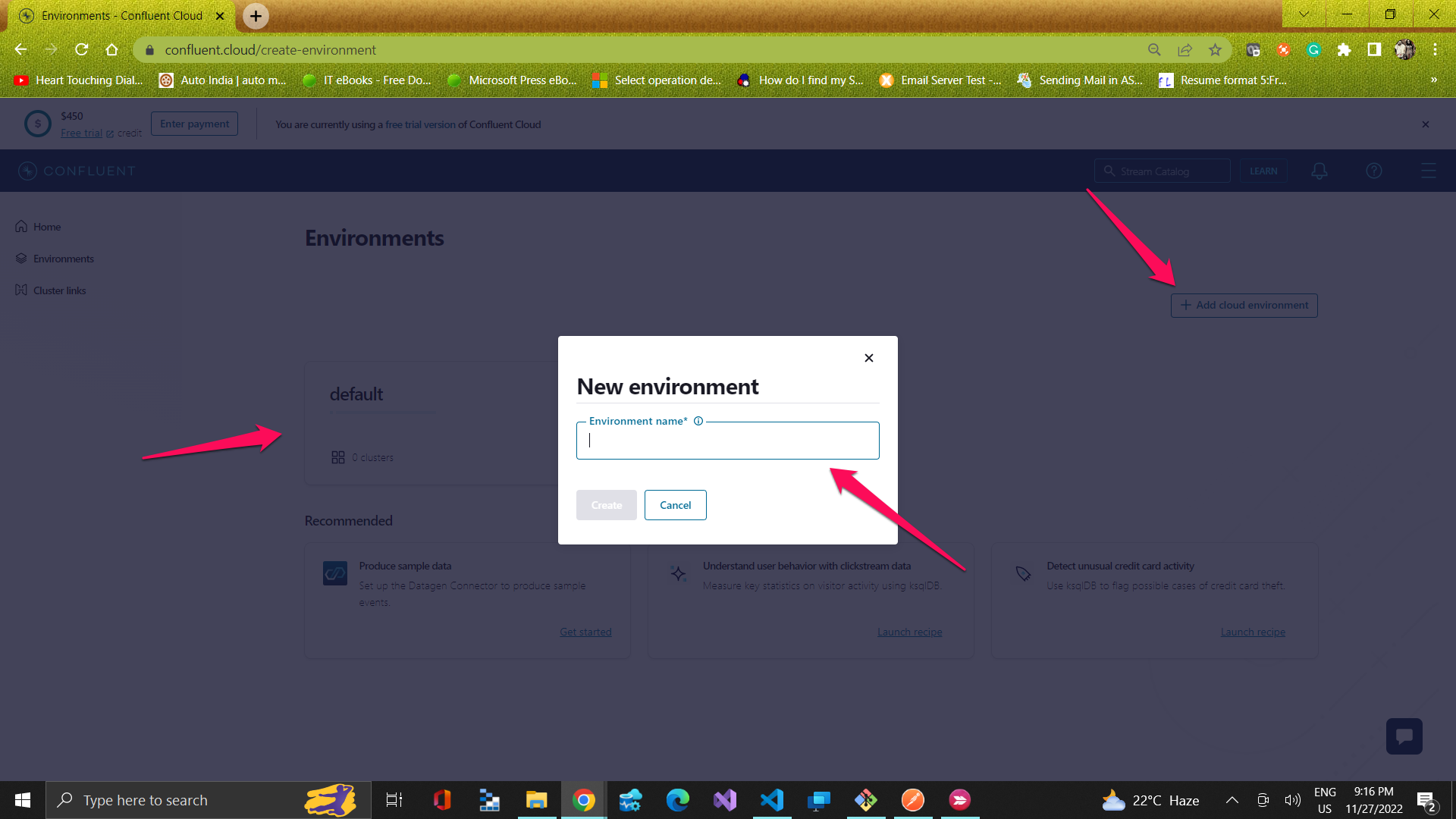This screenshot has height=819, width=1456.
Task: Dismiss the free trial banner
Action: tap(1426, 124)
